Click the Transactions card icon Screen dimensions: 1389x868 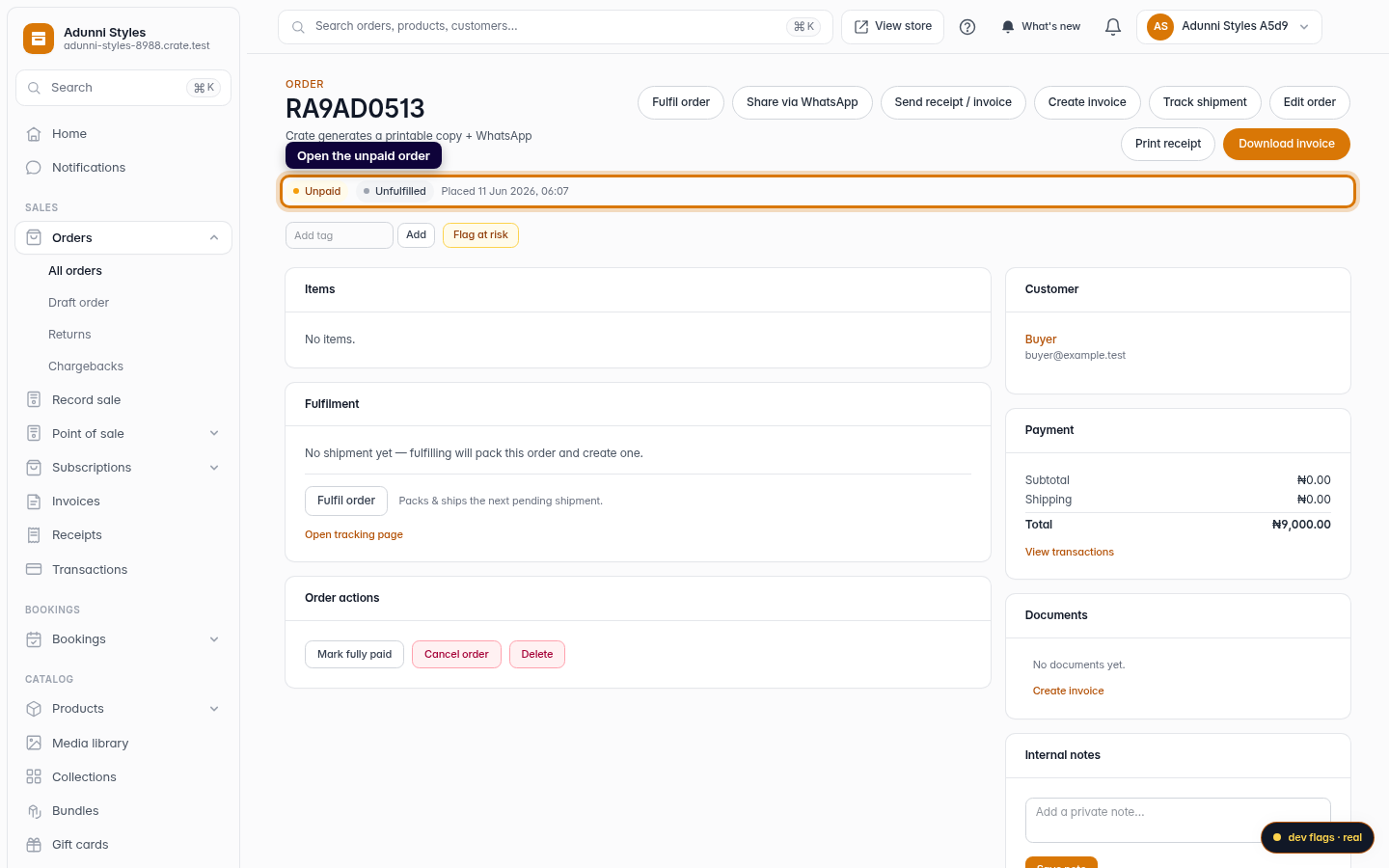point(34,569)
